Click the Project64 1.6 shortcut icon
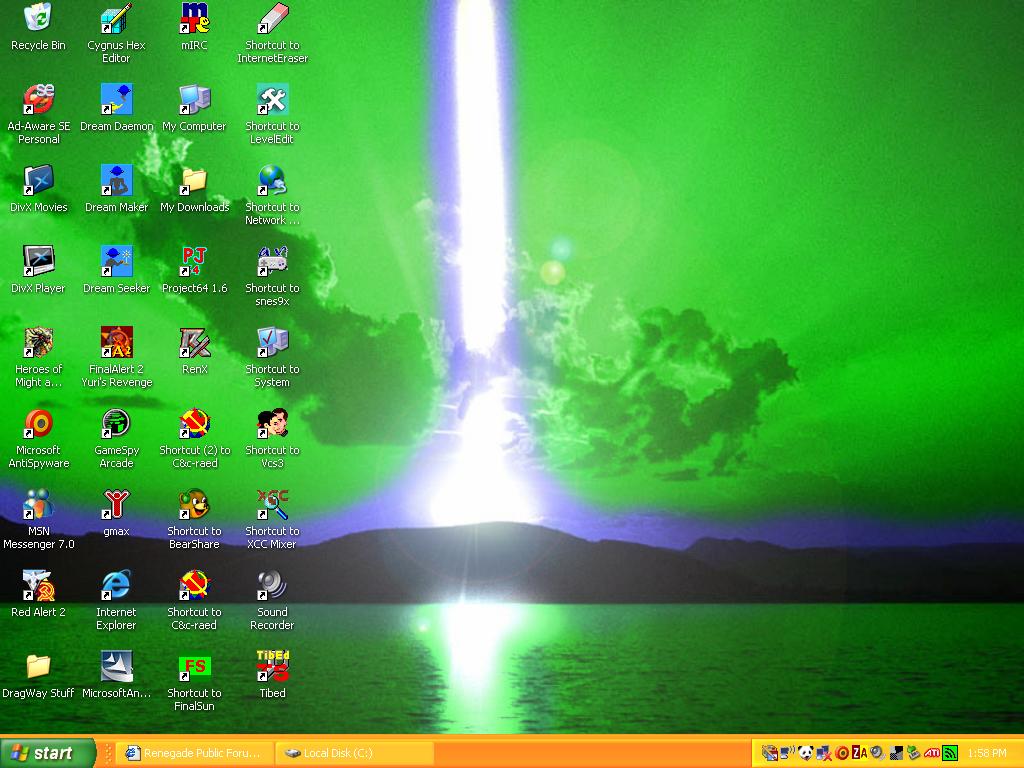The width and height of the screenshot is (1024, 768). click(194, 262)
